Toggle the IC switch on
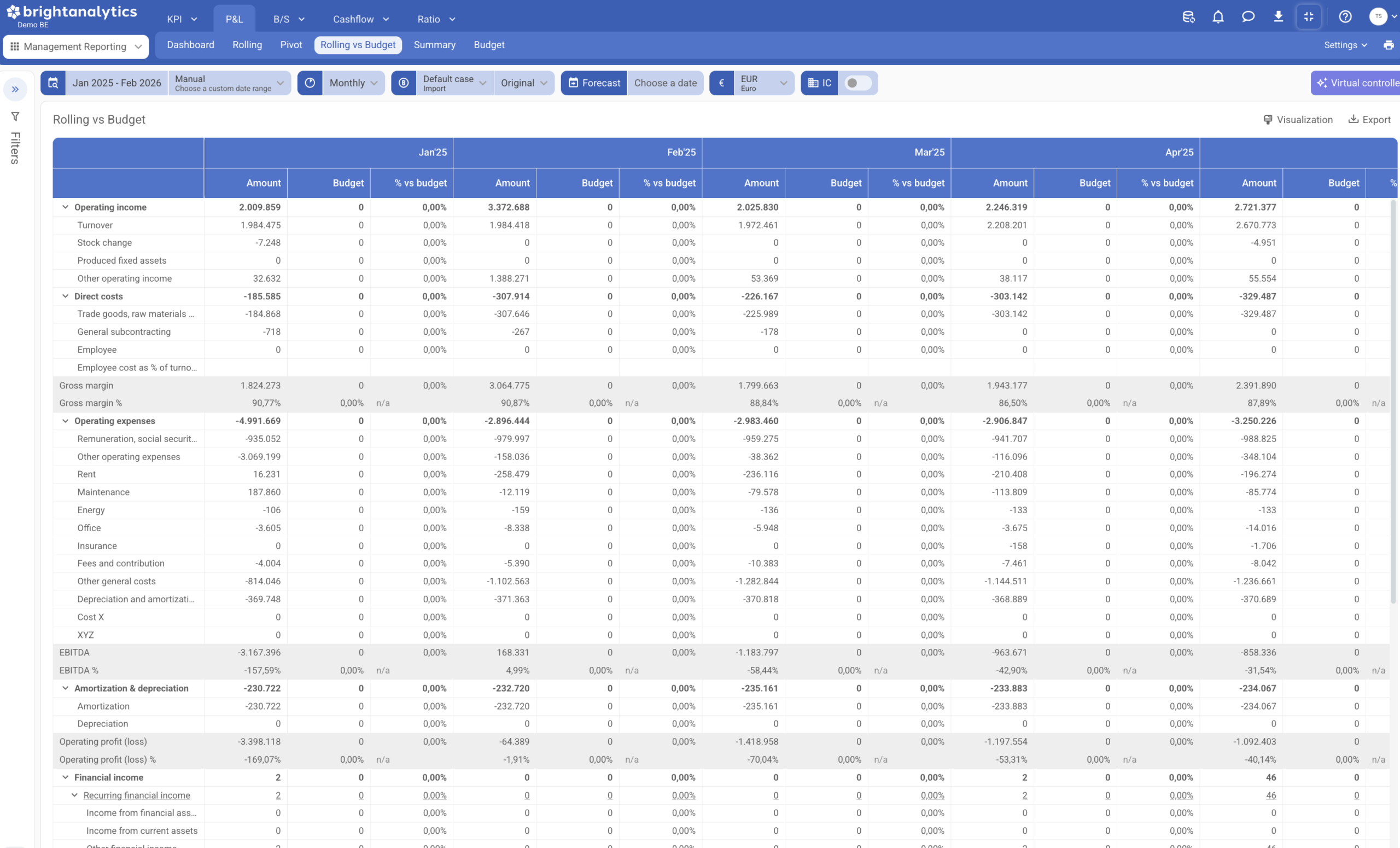 pyautogui.click(x=858, y=83)
